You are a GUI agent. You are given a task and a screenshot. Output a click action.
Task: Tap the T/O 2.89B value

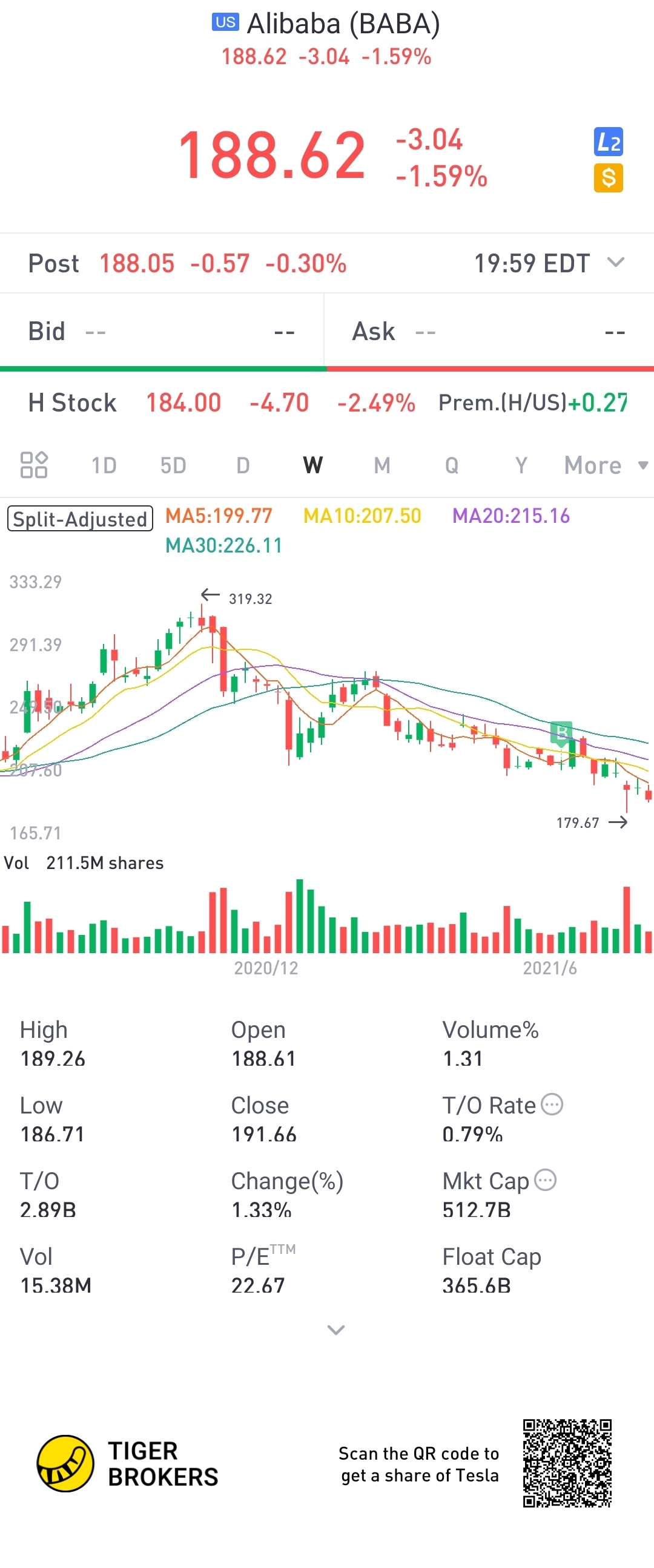(x=48, y=1210)
